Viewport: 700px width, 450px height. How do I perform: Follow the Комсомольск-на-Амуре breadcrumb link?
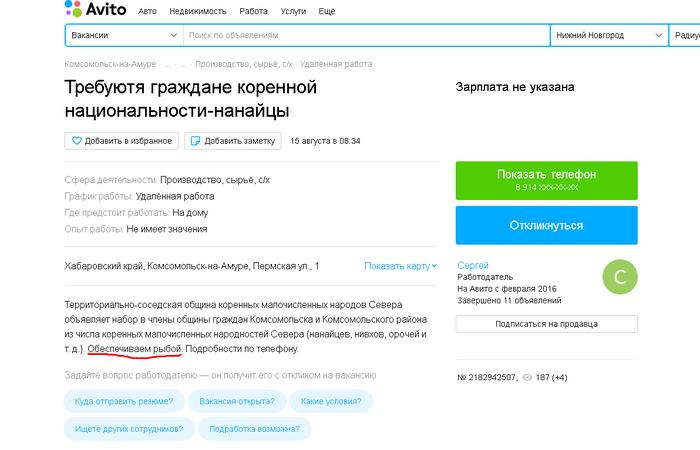(110, 64)
